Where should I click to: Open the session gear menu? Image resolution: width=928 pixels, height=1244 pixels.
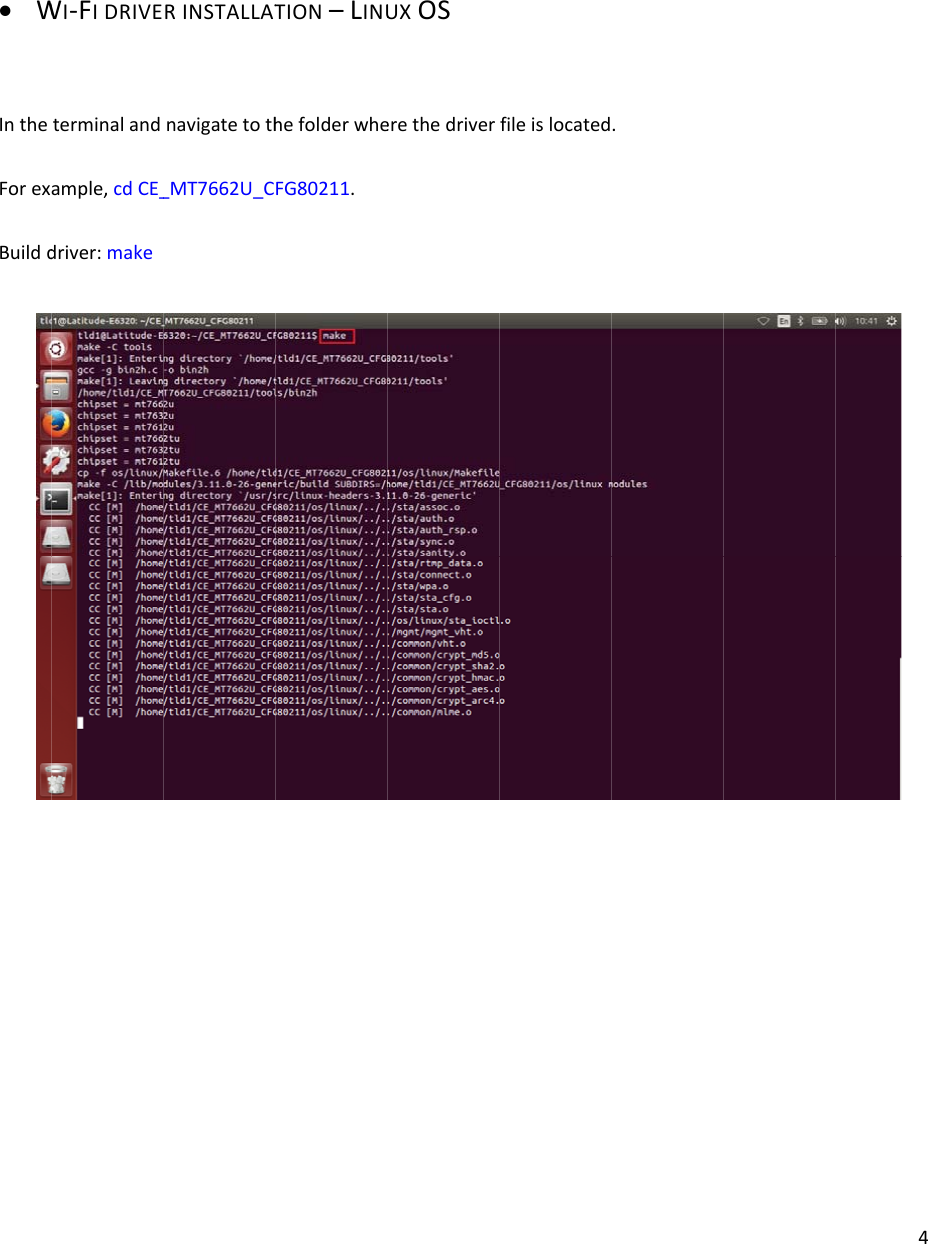890,321
